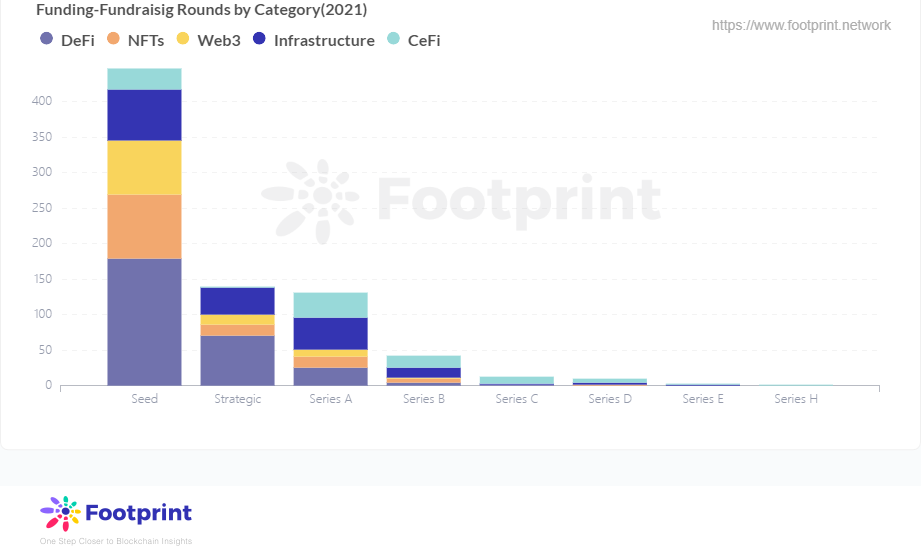Click the CeFi segment of Series A bar
This screenshot has width=921, height=556.
point(330,305)
